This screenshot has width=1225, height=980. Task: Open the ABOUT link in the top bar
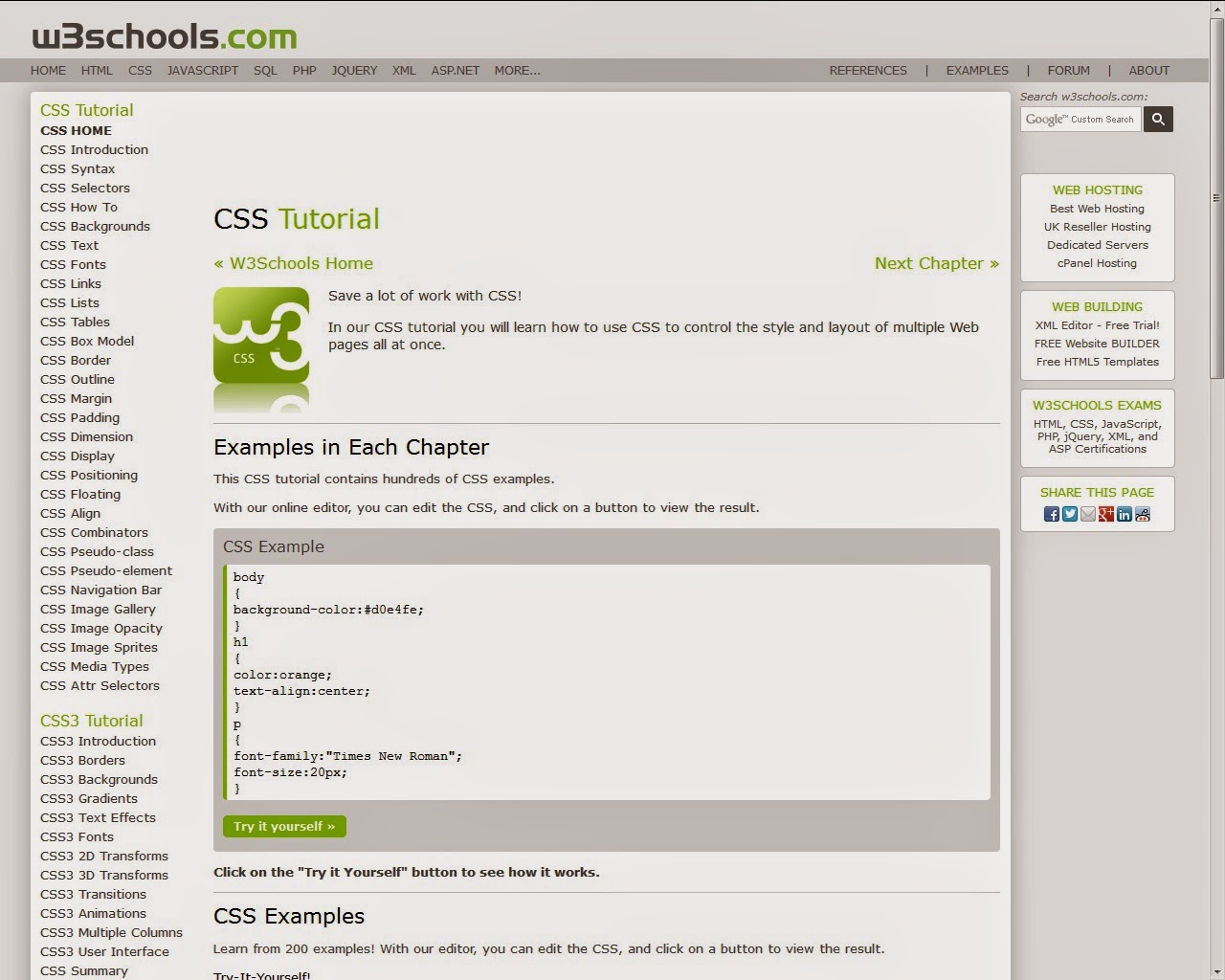pyautogui.click(x=1148, y=70)
